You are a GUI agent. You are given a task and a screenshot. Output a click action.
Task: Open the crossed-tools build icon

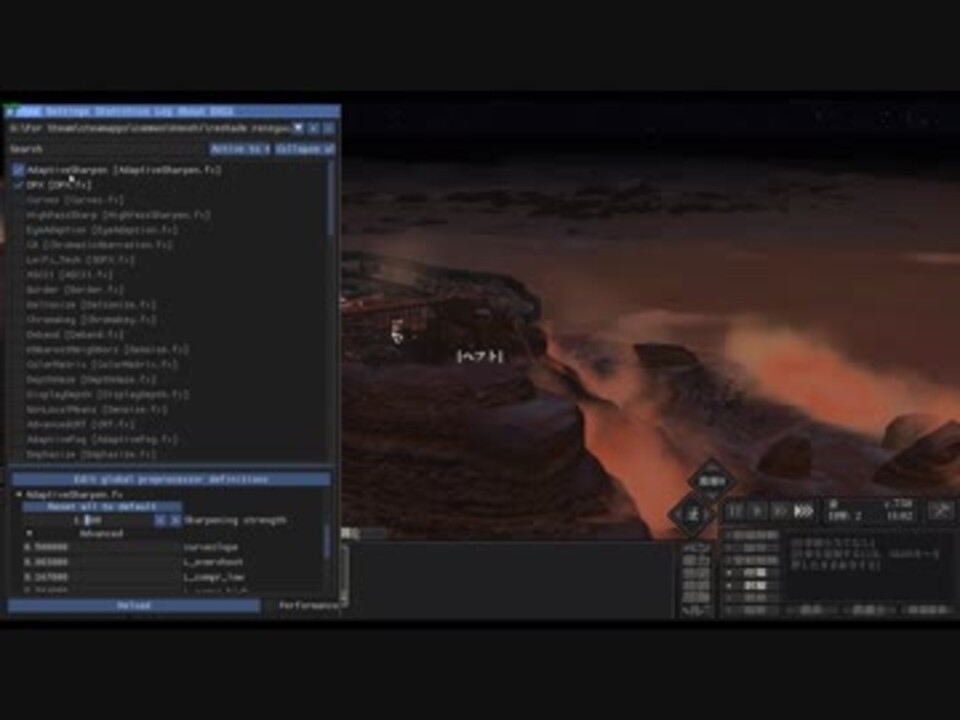click(941, 510)
